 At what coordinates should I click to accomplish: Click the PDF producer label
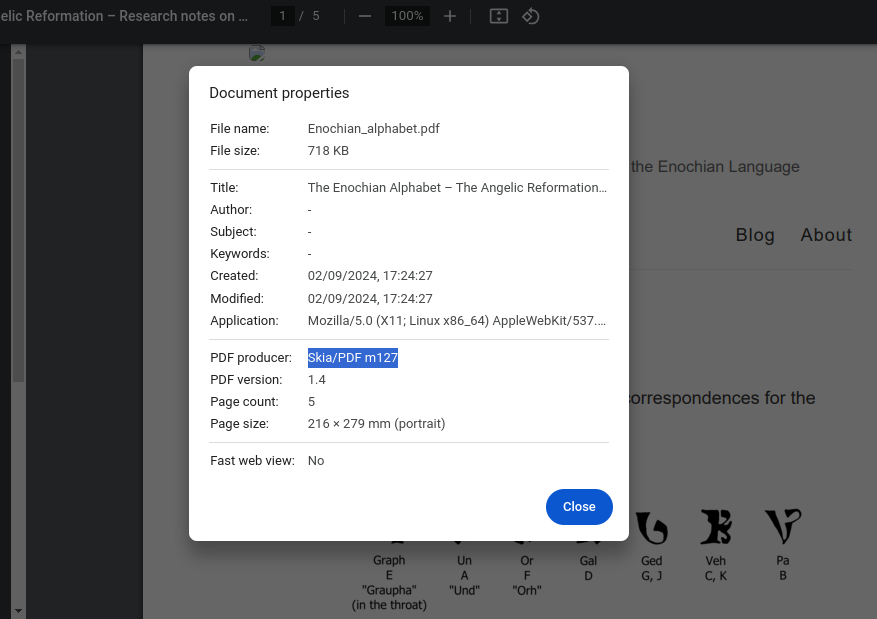(x=251, y=358)
